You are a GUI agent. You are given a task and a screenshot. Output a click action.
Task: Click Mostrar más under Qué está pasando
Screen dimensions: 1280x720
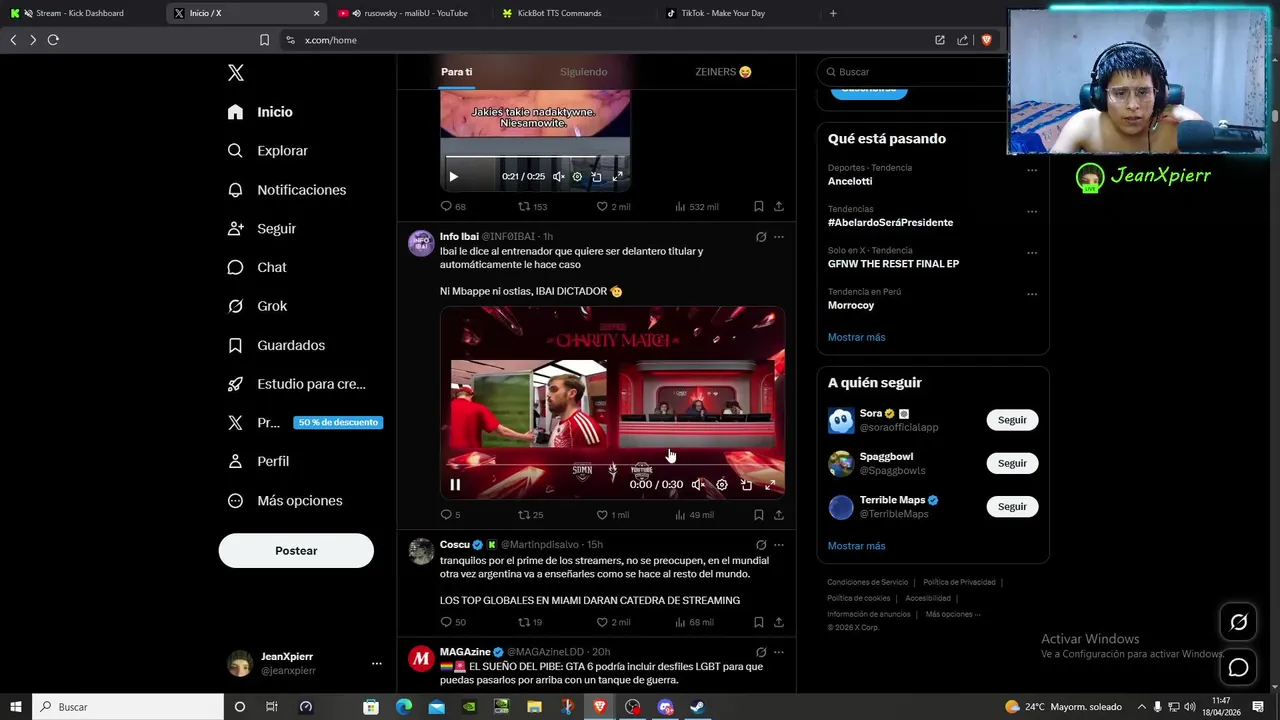point(856,337)
